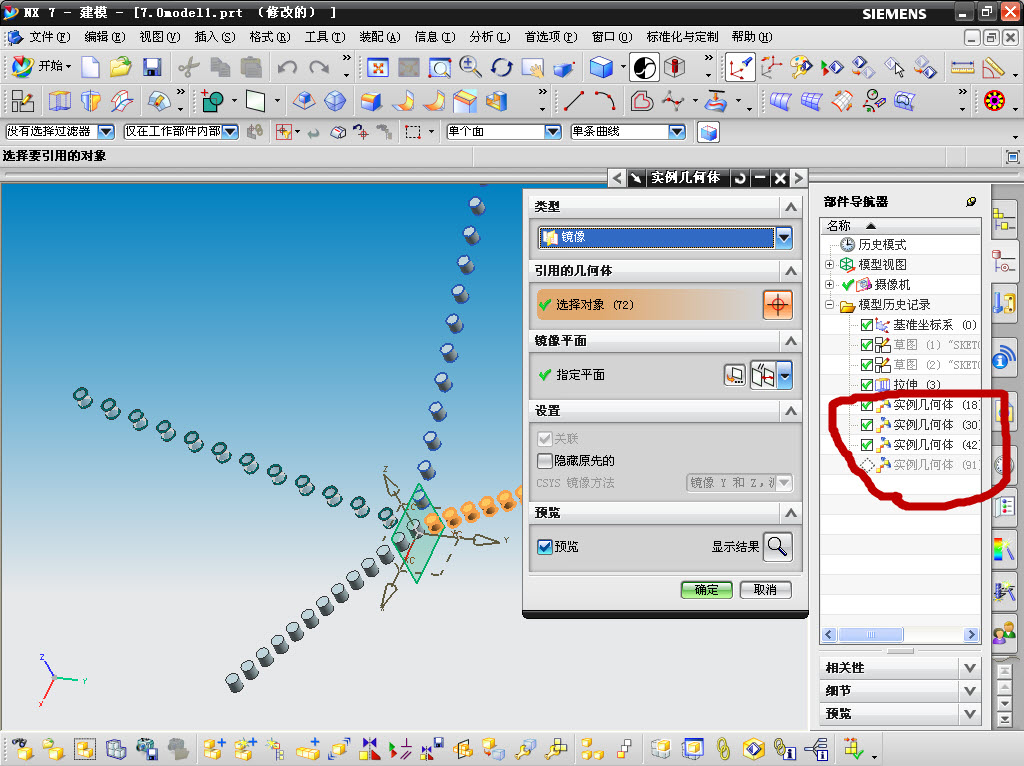Click the Datum plane icon
The width and height of the screenshot is (1024, 766).
255,101
